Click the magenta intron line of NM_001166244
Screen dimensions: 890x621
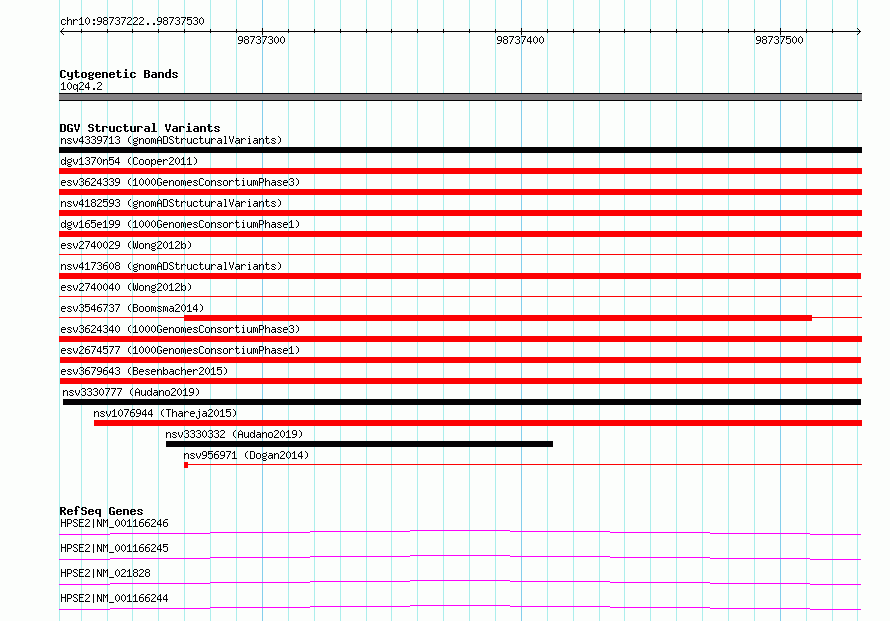click(x=460, y=606)
